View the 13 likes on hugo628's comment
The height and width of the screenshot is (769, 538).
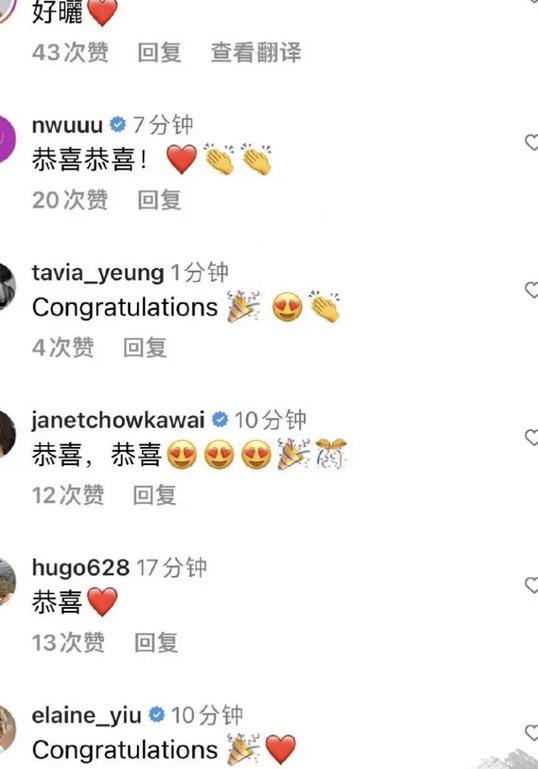(68, 642)
